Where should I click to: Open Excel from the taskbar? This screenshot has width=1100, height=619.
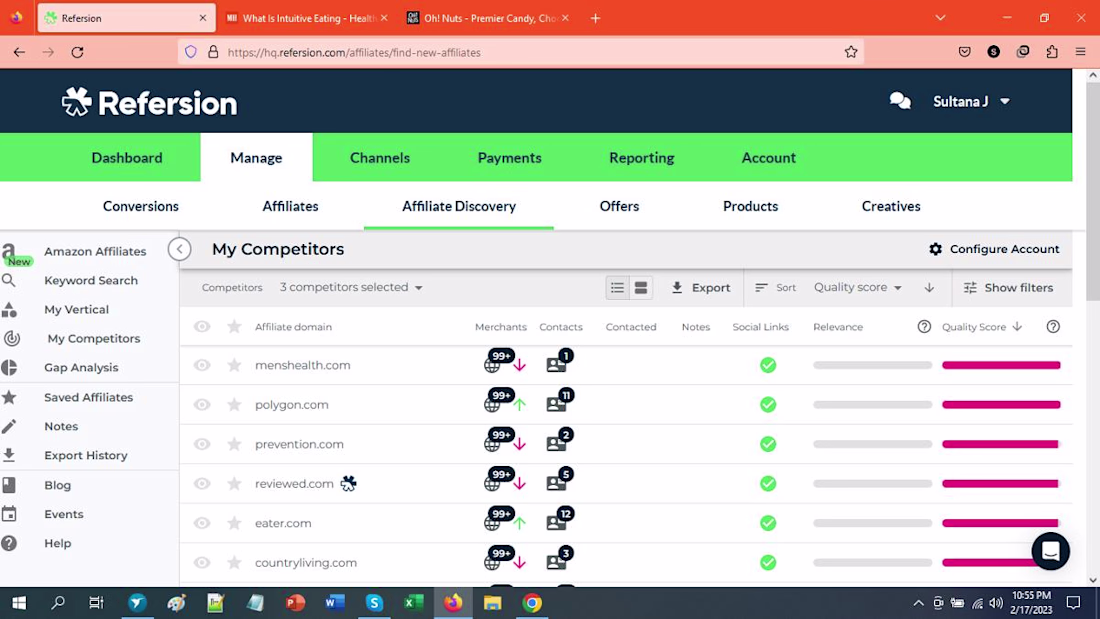point(413,603)
